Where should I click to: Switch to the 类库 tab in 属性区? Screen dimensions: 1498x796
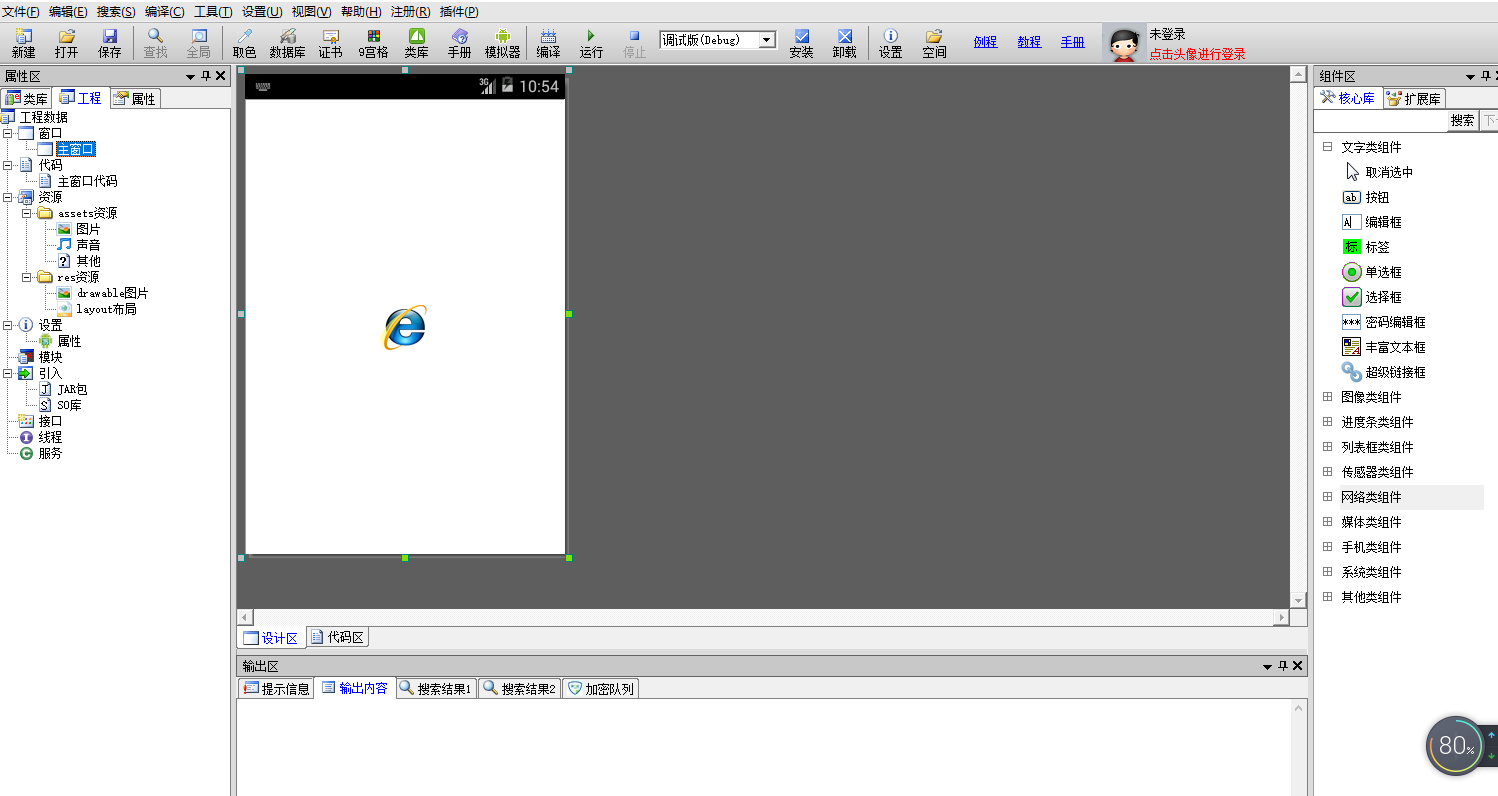[26, 98]
